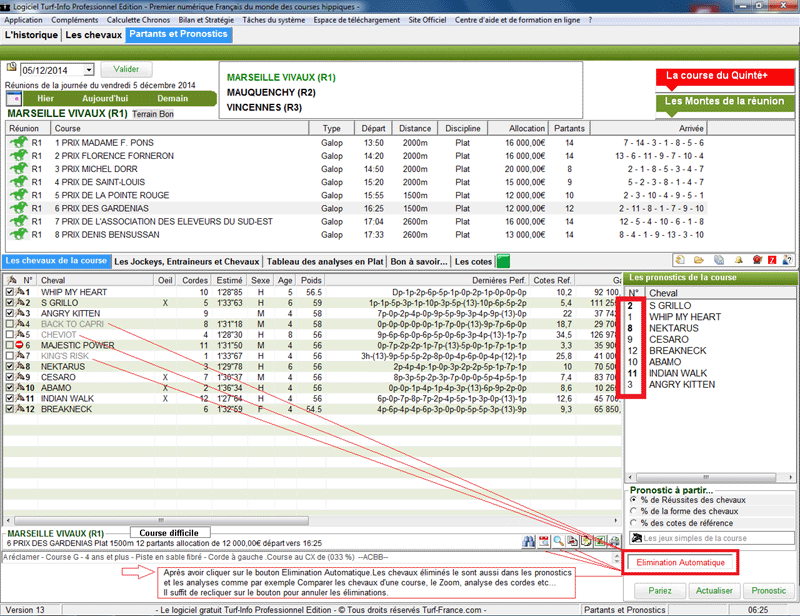Click the open folder icon above pronostics panel
Screen dimensions: 800x616
[x=699, y=260]
